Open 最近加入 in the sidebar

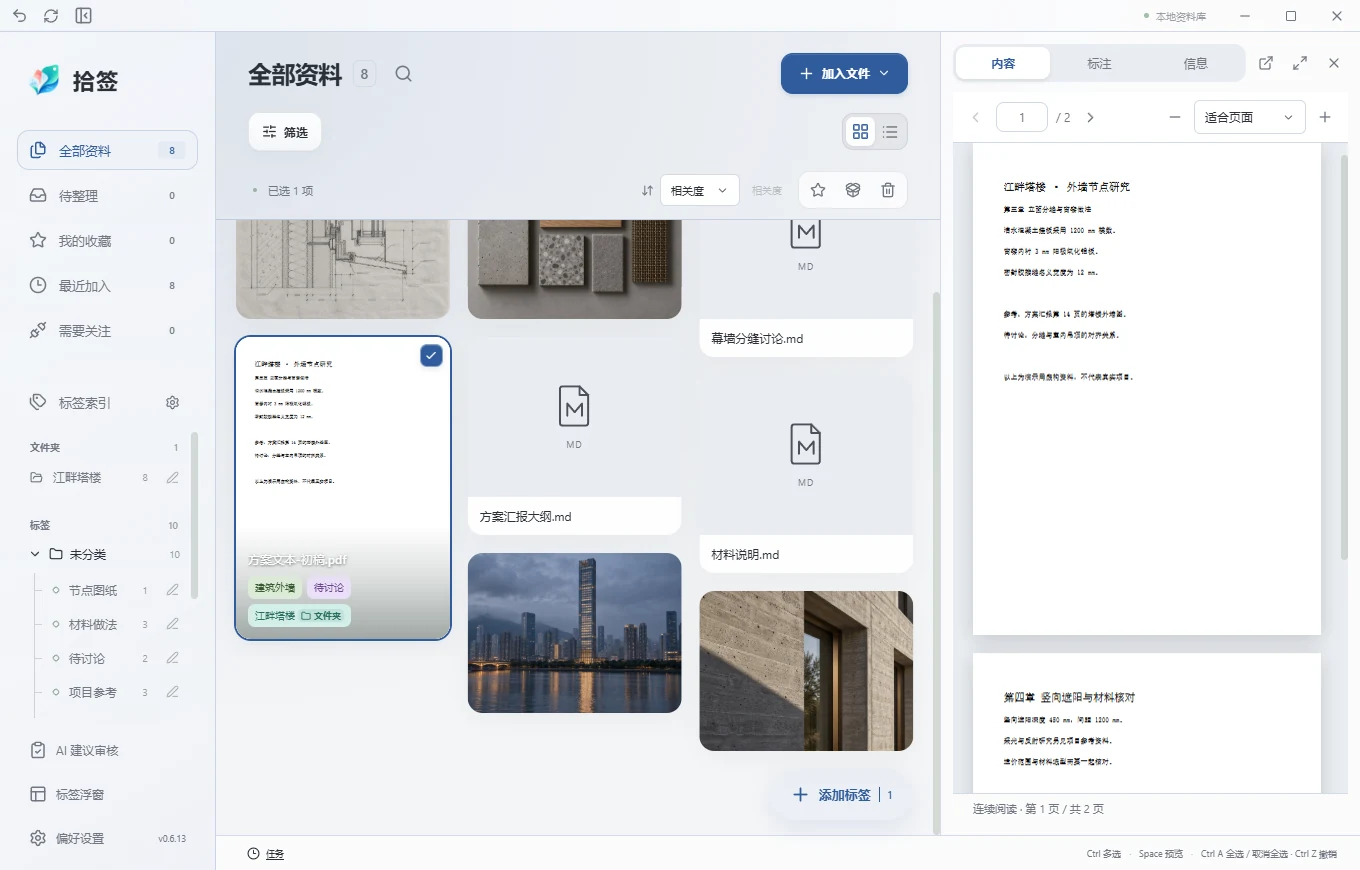click(x=107, y=286)
